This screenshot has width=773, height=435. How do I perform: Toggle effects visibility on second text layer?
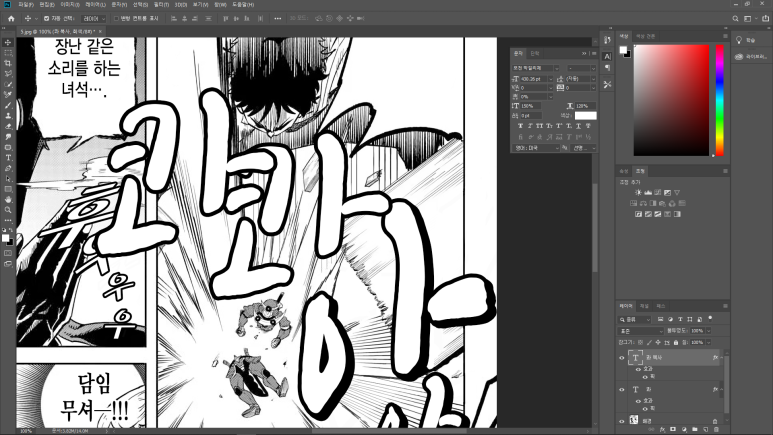tap(638, 400)
